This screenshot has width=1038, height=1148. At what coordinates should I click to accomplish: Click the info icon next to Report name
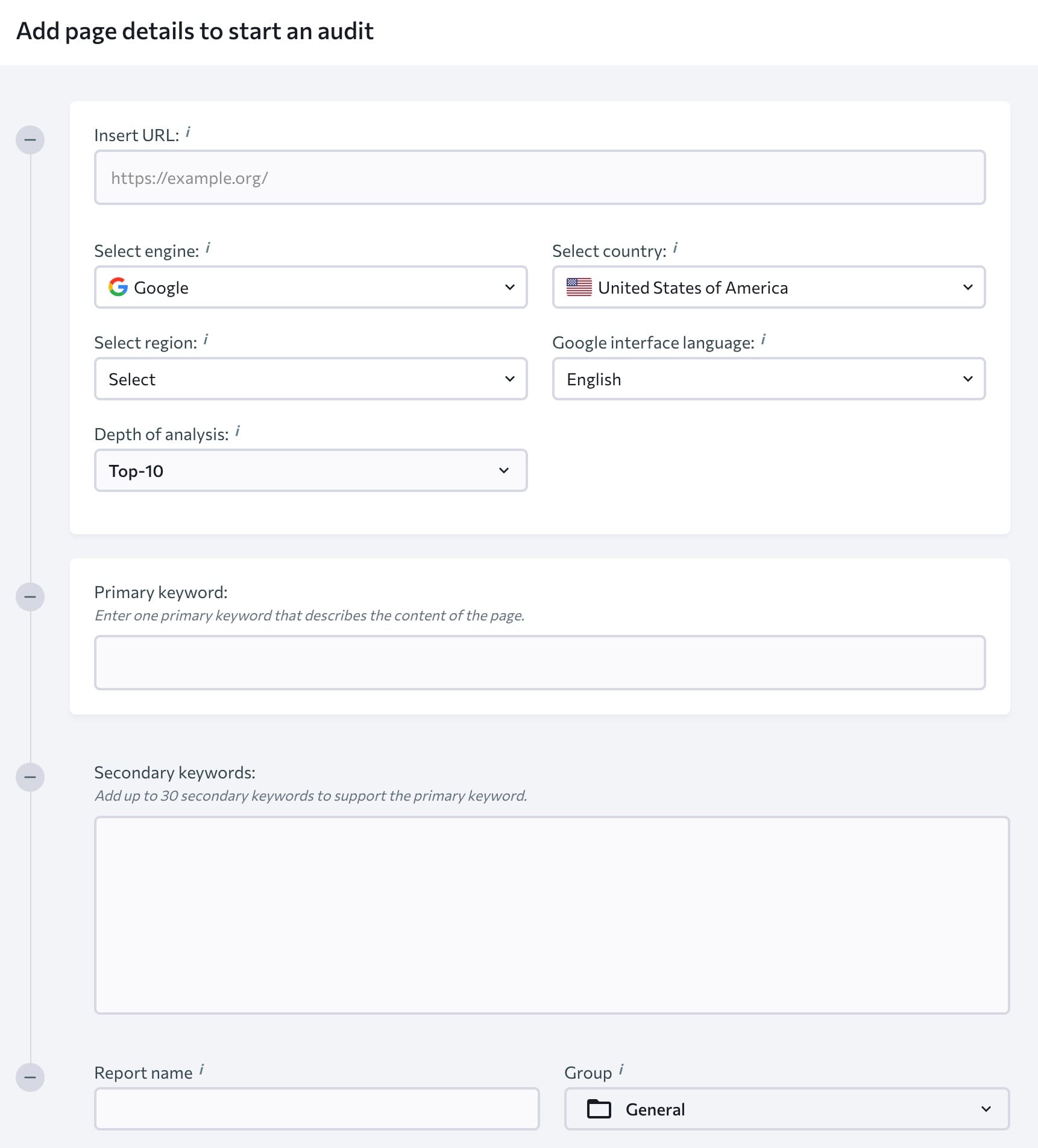tap(201, 1070)
